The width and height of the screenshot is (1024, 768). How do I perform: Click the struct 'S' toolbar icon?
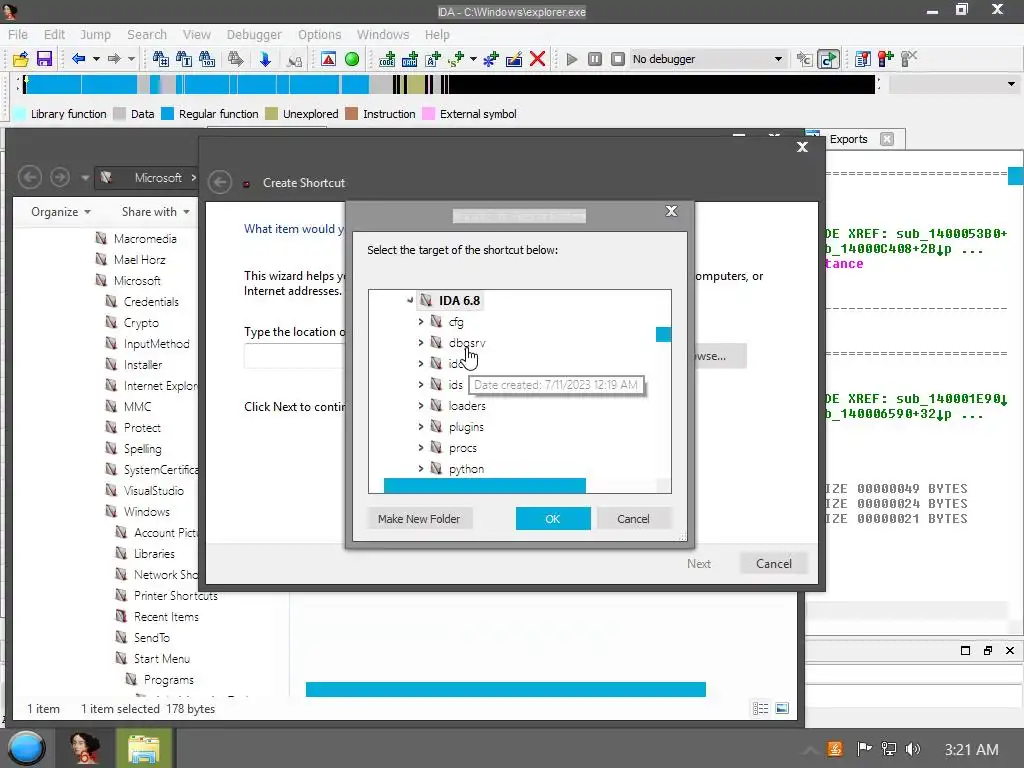[456, 59]
